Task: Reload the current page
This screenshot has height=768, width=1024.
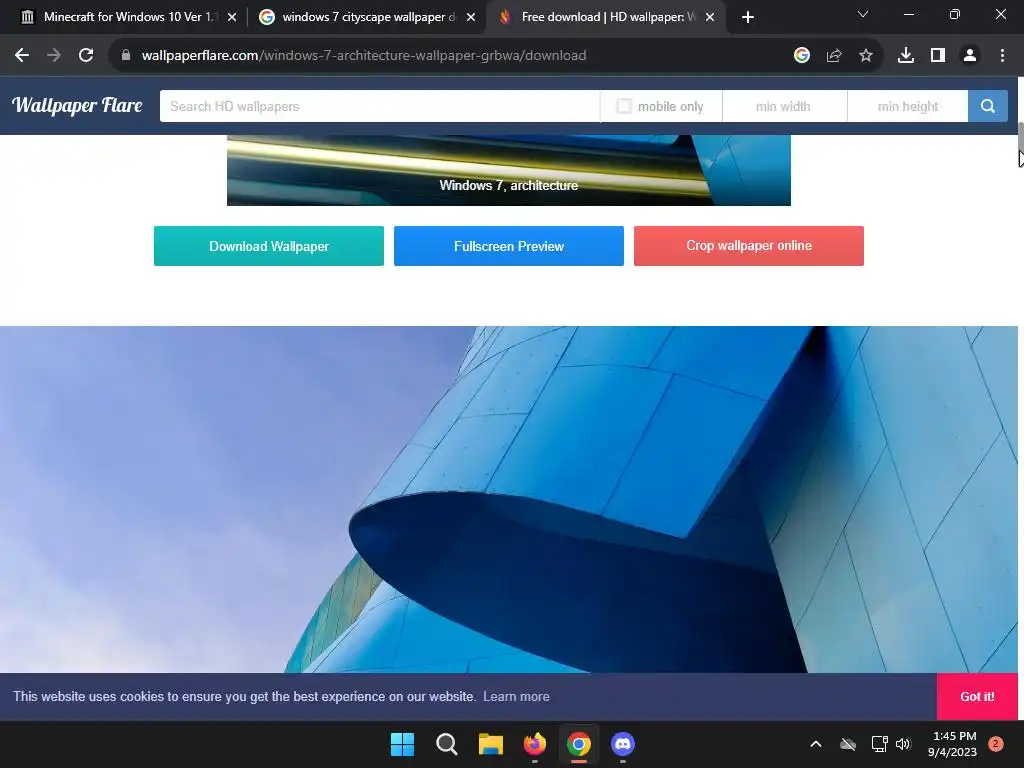Action: click(x=86, y=56)
